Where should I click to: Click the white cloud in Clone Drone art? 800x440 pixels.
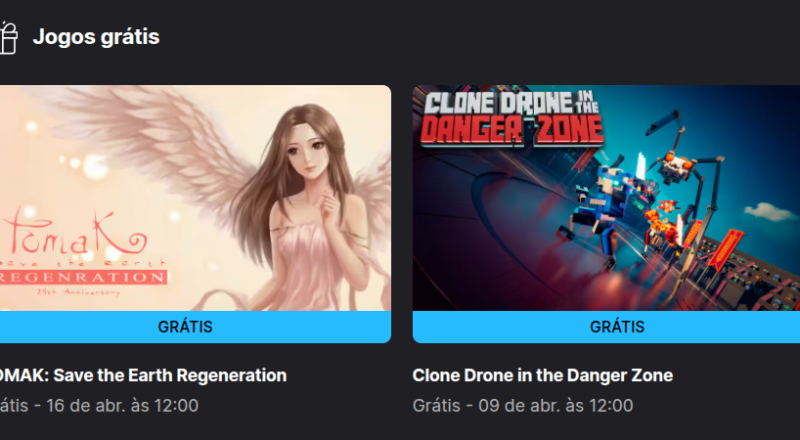[x=769, y=212]
